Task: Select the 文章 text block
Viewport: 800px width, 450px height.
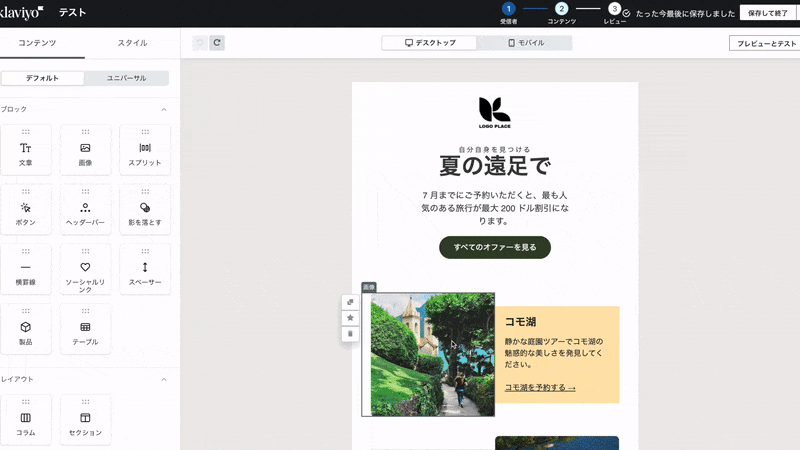Action: tap(26, 150)
